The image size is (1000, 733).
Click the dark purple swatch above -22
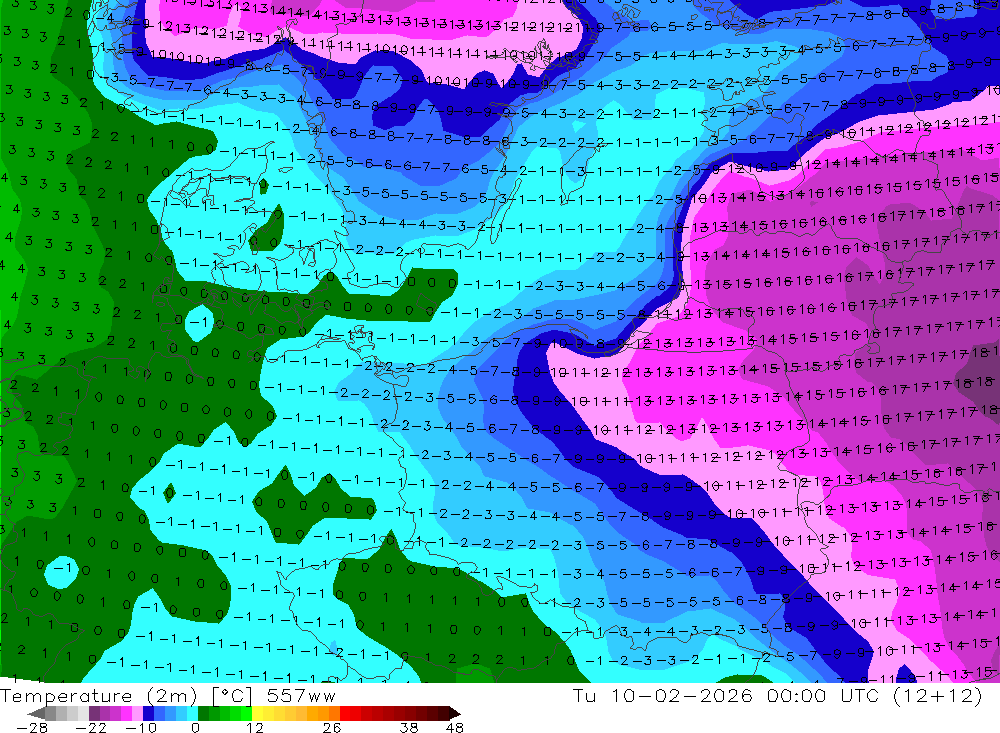point(94,713)
